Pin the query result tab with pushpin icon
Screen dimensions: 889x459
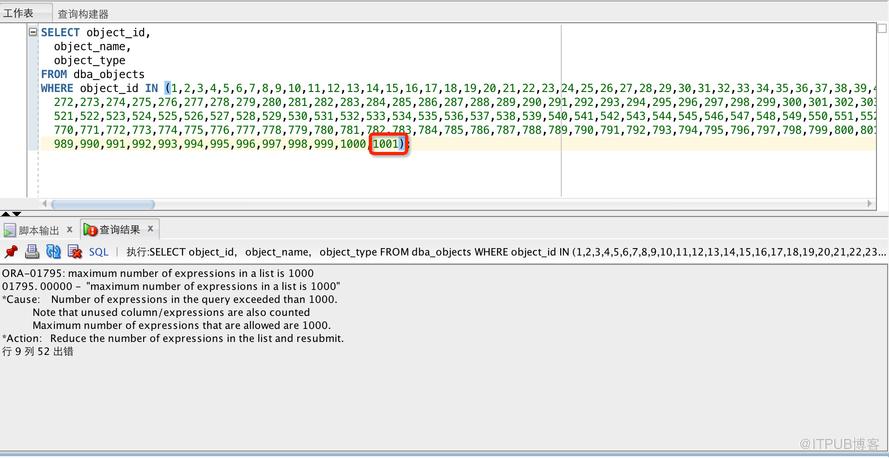tap(11, 252)
